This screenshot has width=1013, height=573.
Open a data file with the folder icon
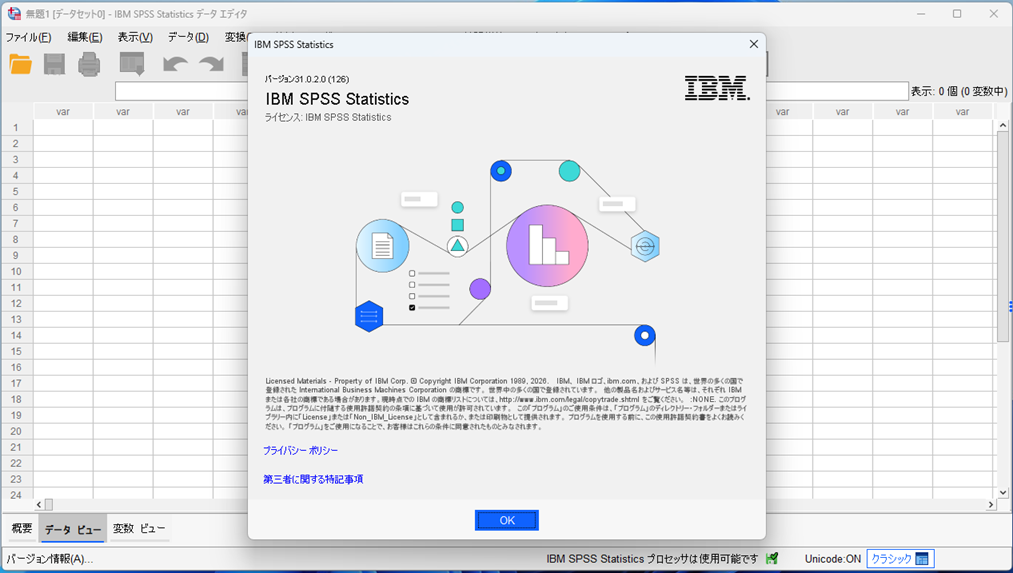coord(21,64)
